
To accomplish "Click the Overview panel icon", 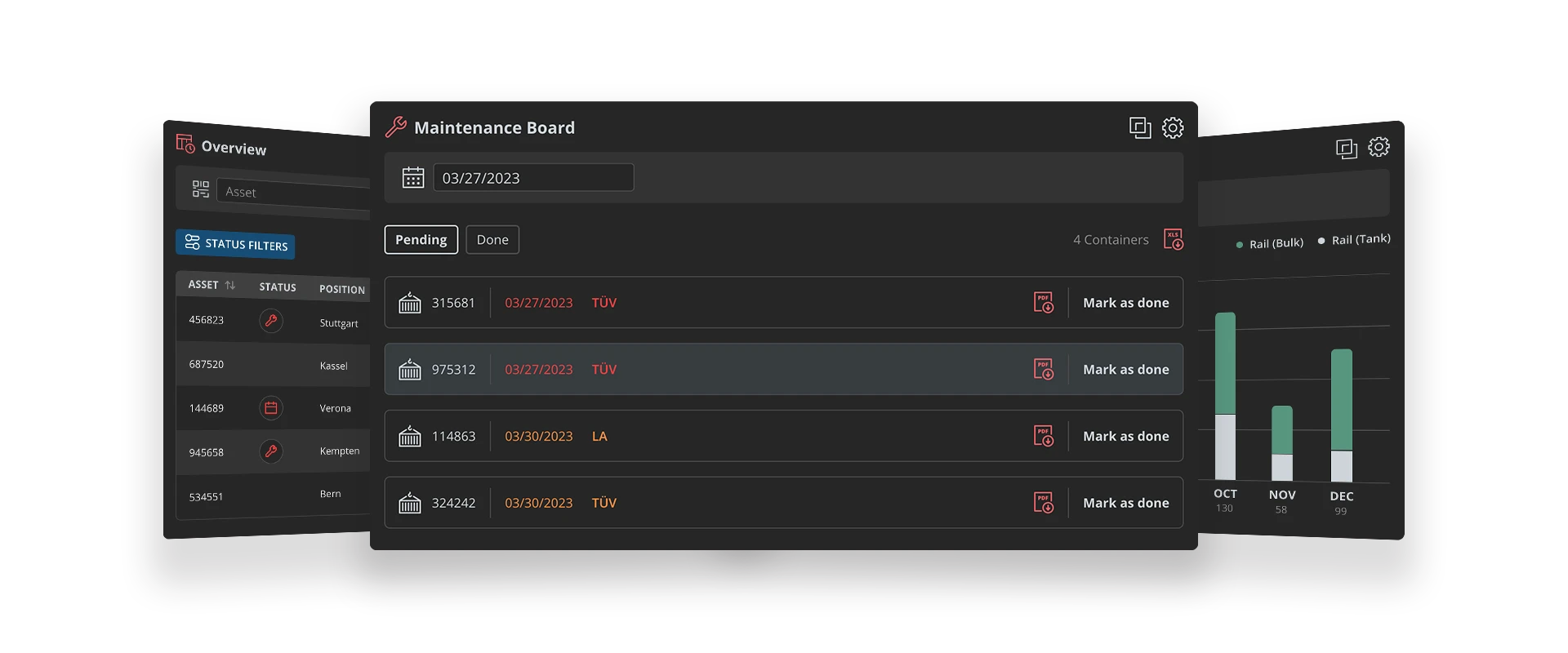I will pyautogui.click(x=185, y=144).
